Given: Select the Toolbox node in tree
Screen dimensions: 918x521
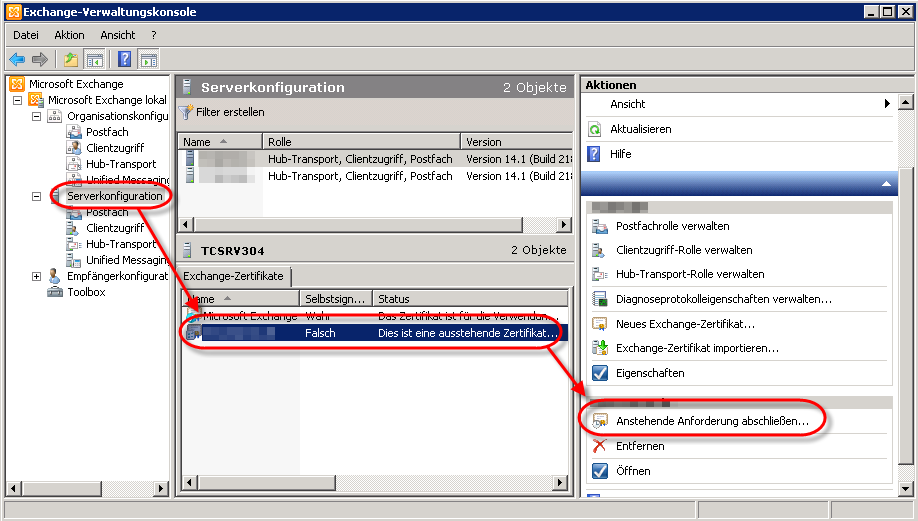Looking at the screenshot, I should tap(86, 292).
